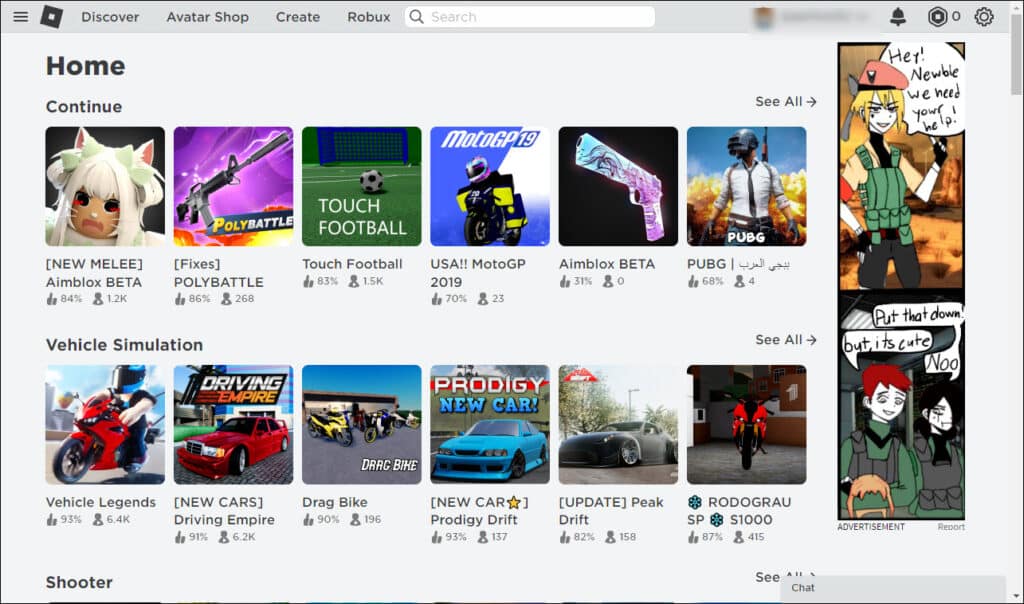The height and width of the screenshot is (604, 1024).
Task: Open the RODOGRAU SP S1000 thumbnail
Action: coord(746,424)
